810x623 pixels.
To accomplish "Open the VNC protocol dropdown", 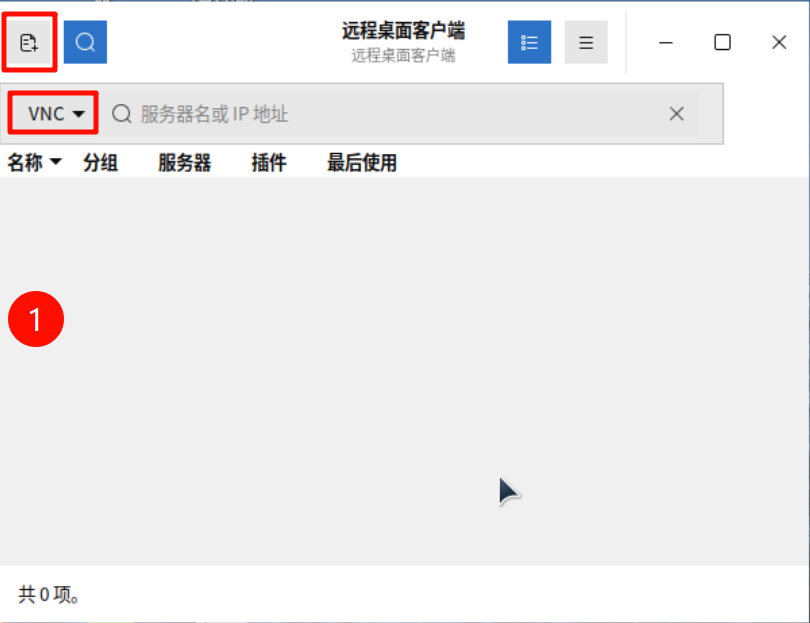I will [54, 114].
